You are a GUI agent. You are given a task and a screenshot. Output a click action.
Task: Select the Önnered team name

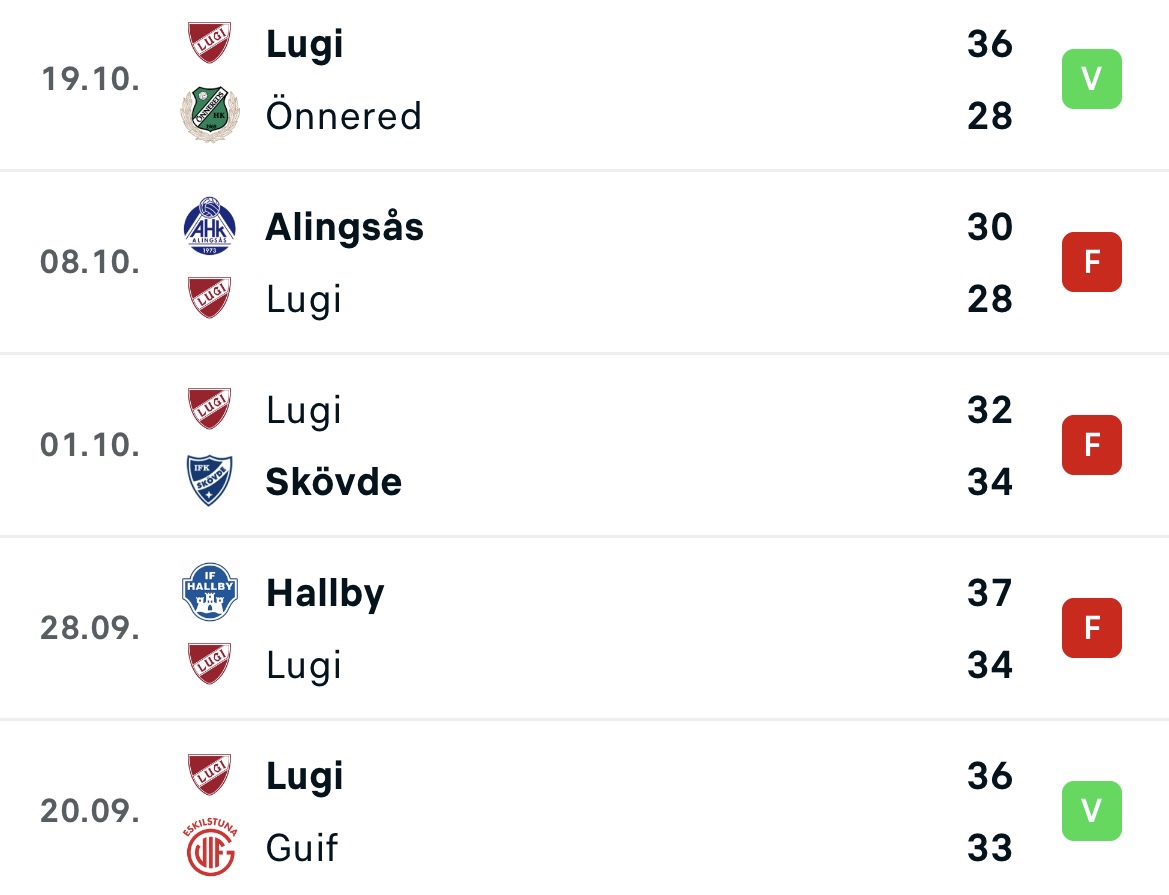click(344, 116)
